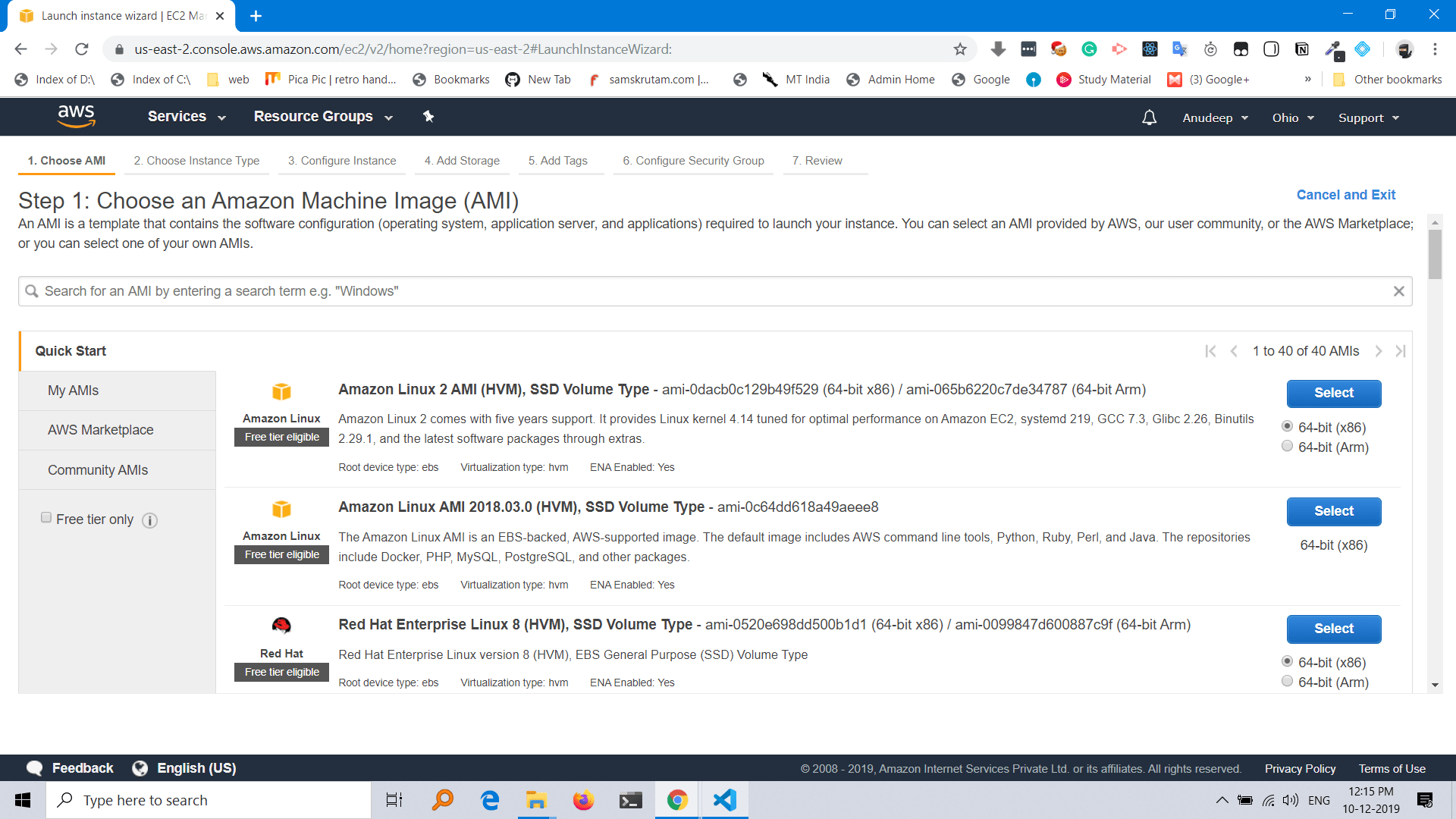Go to first page of AMIs
The height and width of the screenshot is (819, 1456).
(1210, 351)
